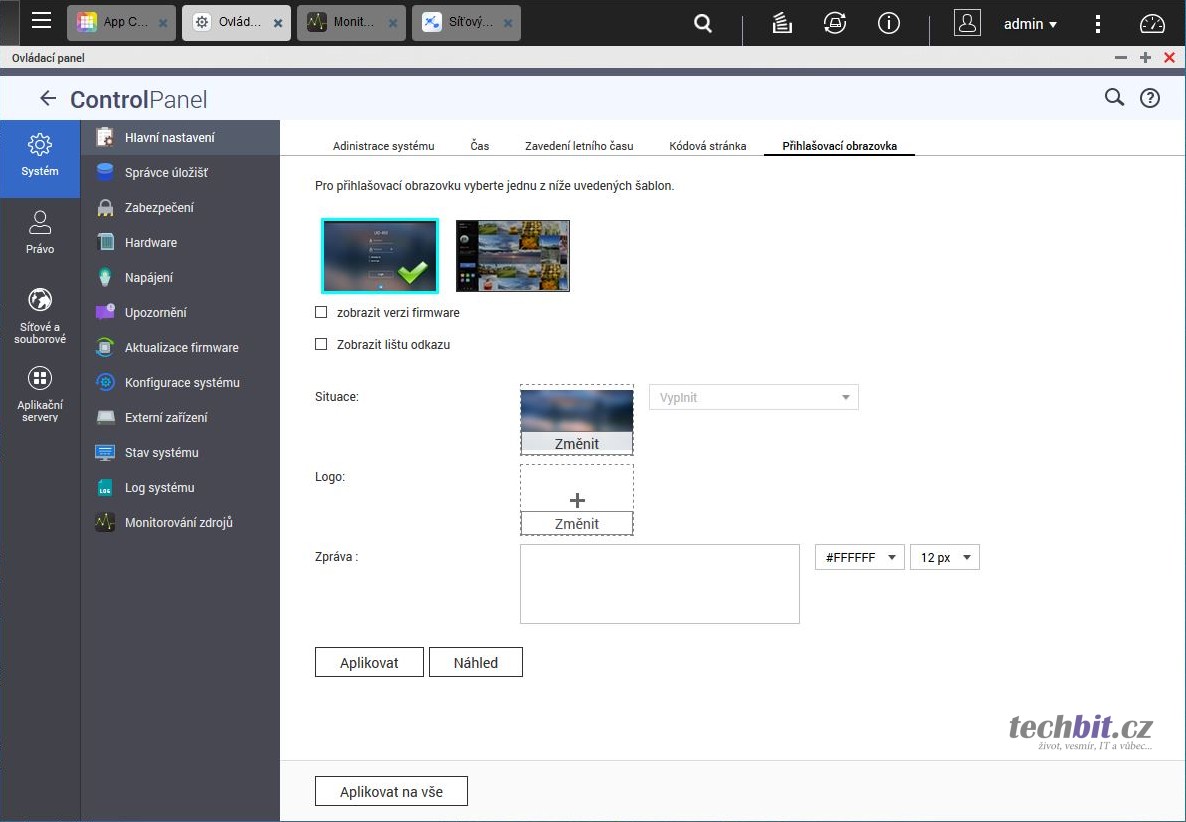
Task: Click the search magnifier in top bar
Action: [x=703, y=24]
